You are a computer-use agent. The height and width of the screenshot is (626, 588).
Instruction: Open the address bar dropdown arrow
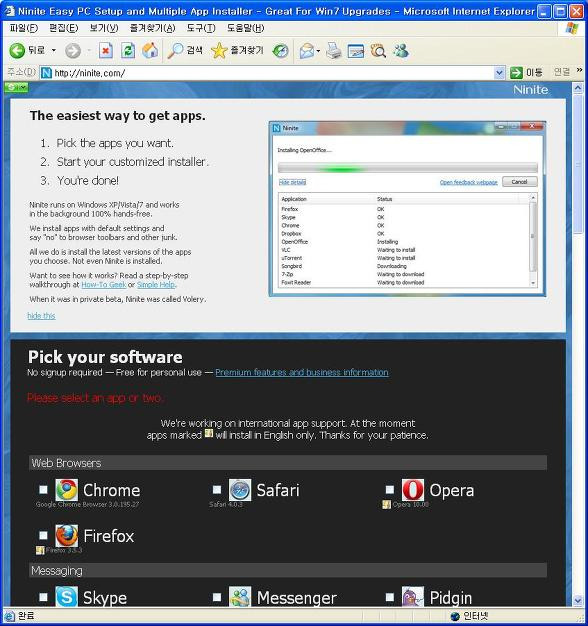499,73
